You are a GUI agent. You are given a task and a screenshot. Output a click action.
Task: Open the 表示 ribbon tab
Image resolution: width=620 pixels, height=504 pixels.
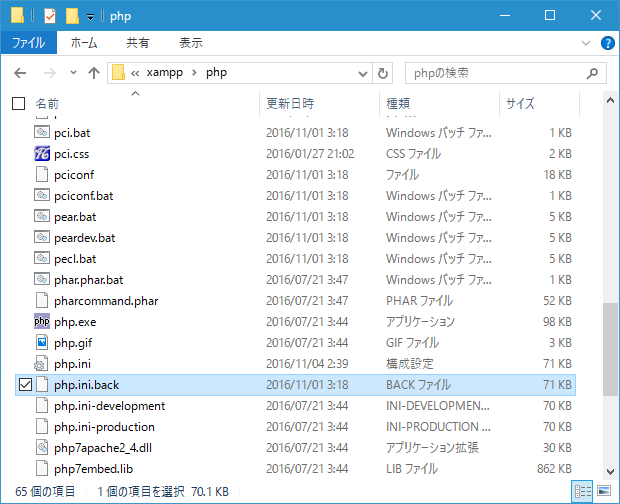191,43
